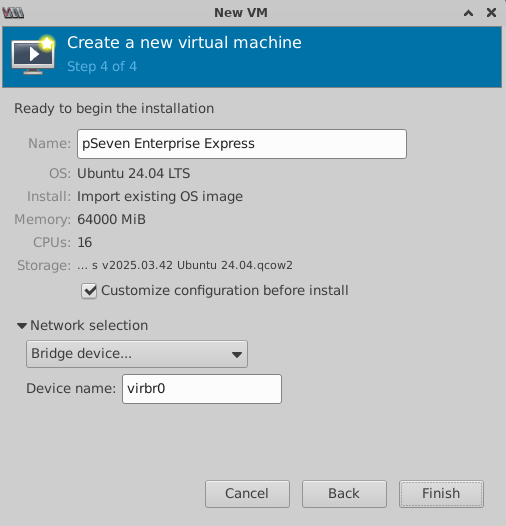Image resolution: width=506 pixels, height=526 pixels.
Task: Click the 64000 MiB memory value
Action: pyautogui.click(x=111, y=219)
